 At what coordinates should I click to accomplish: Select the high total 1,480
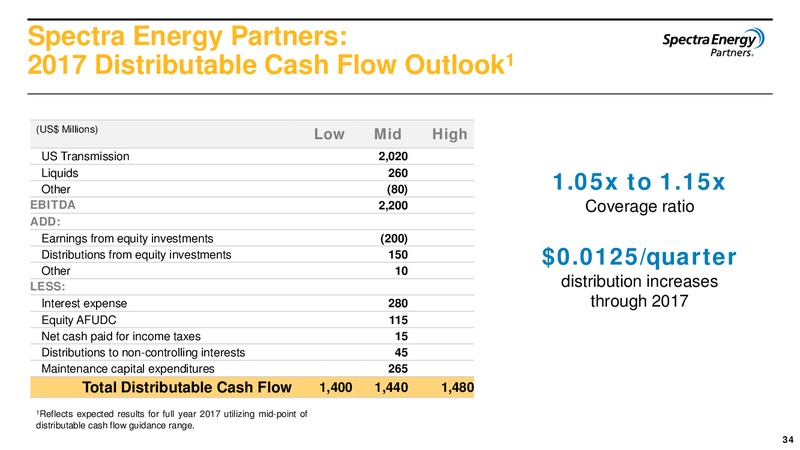click(x=458, y=387)
